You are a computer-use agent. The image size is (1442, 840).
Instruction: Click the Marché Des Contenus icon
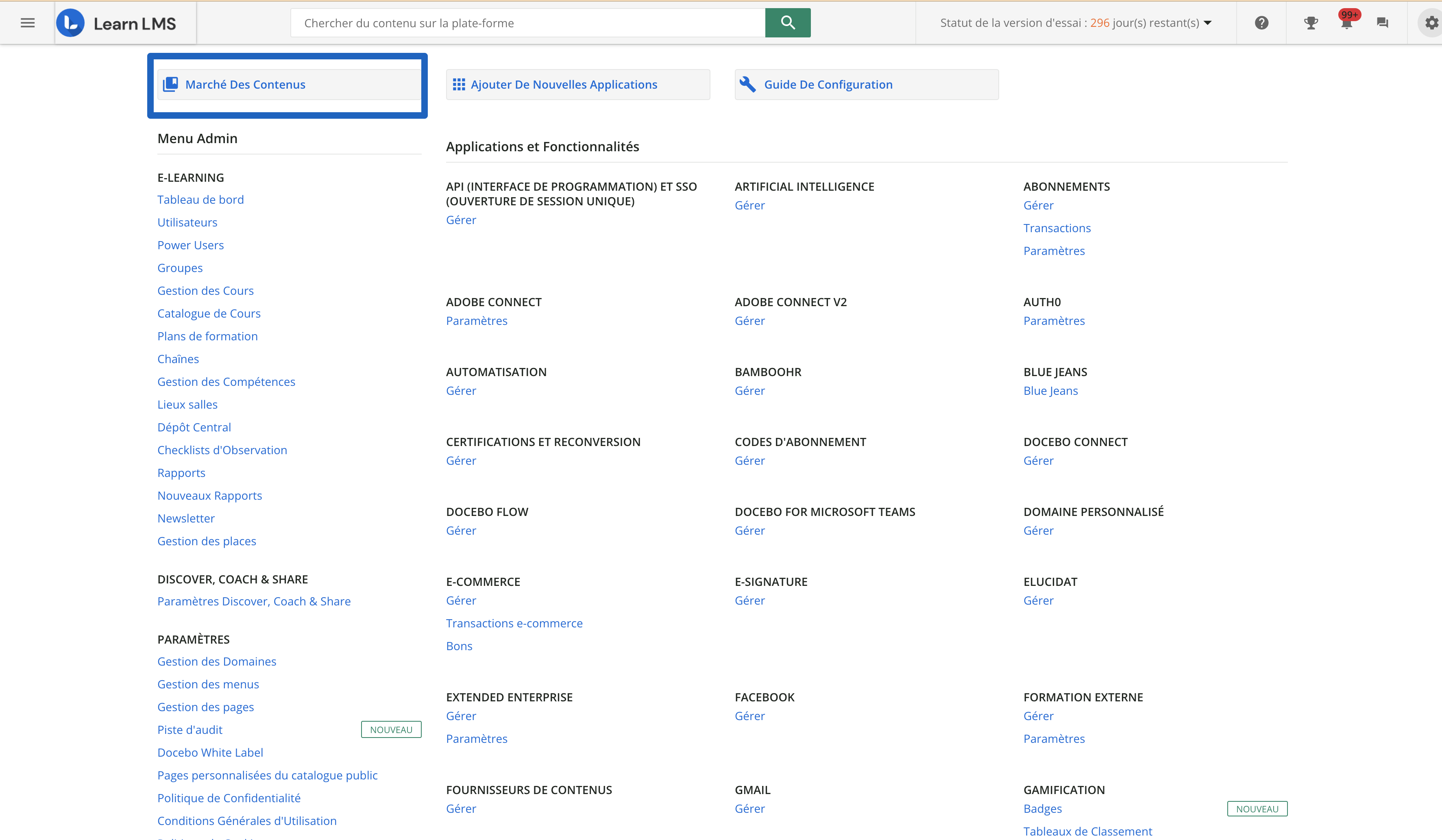(x=170, y=85)
